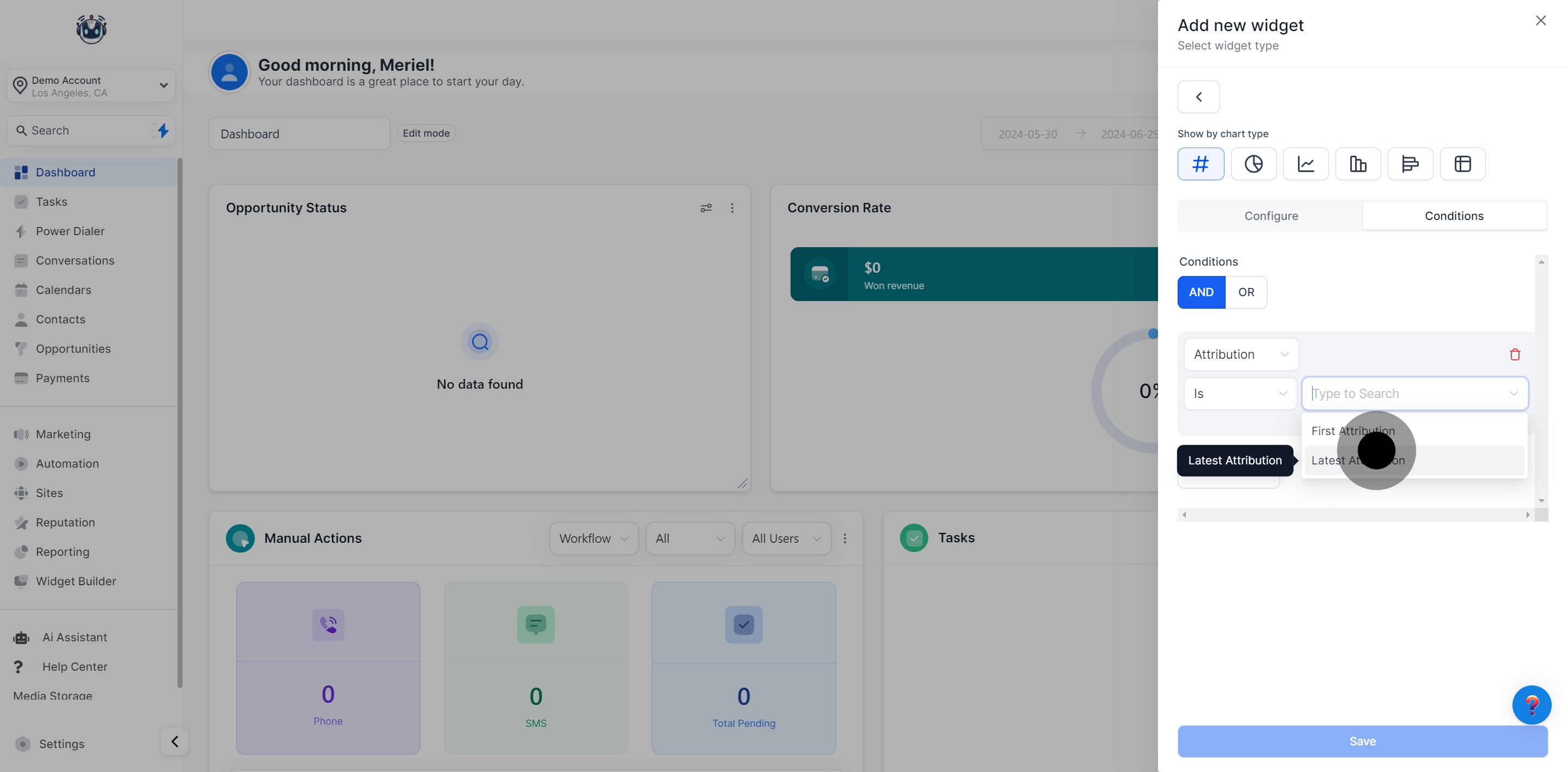Switch condition logic to AND
Viewport: 1568px width, 772px height.
tap(1201, 292)
